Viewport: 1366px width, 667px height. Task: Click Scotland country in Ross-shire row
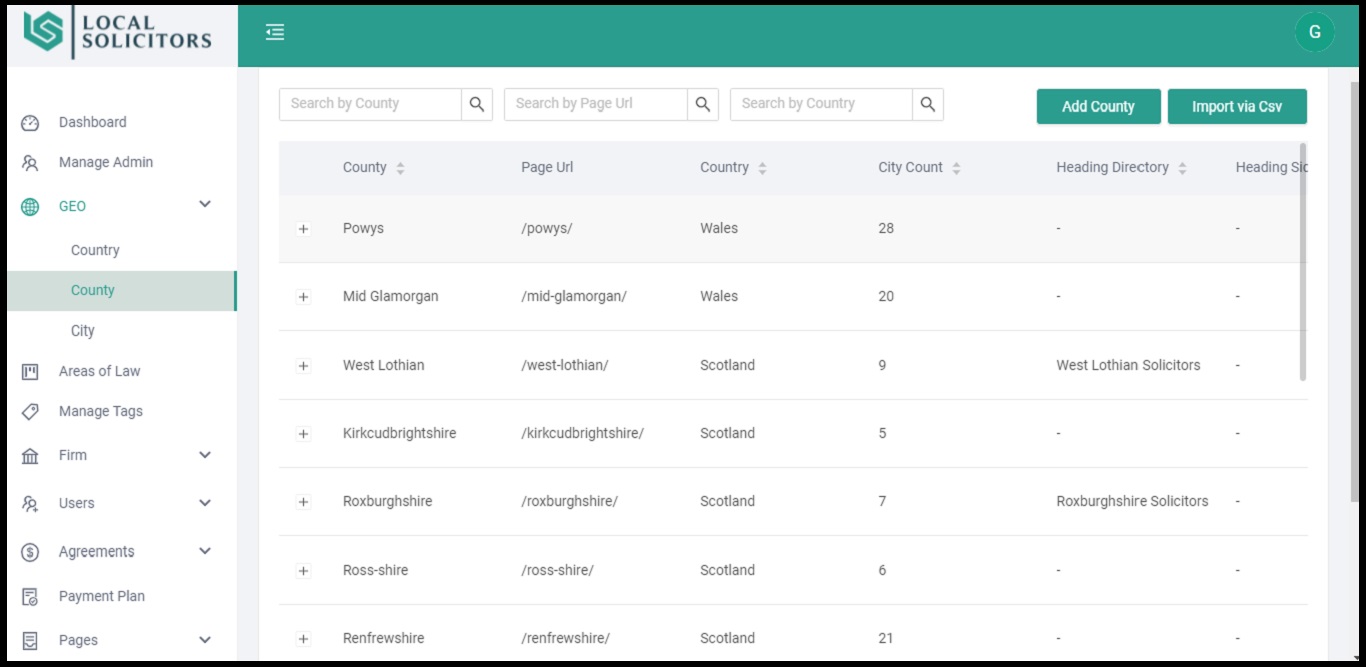[x=727, y=571]
